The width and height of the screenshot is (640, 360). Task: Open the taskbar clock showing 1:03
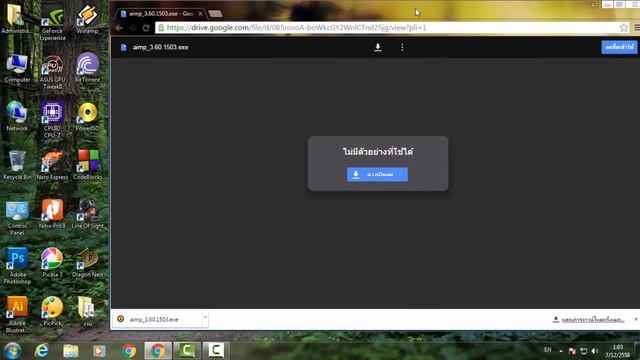tap(618, 351)
